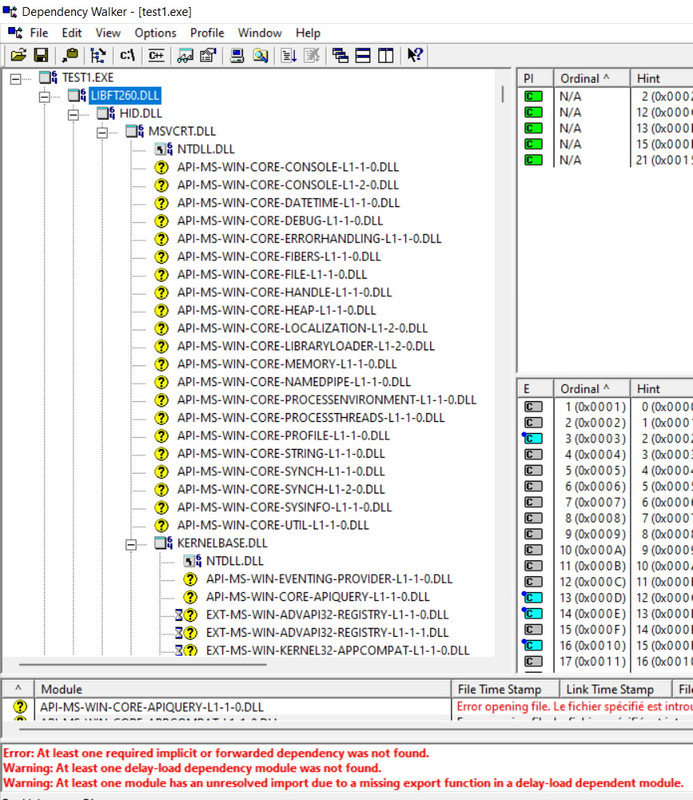Select API-MS-WIN-CORE-APIQUERY-L1-1-0.DLL in module list
693x800 pixels.
(x=152, y=707)
